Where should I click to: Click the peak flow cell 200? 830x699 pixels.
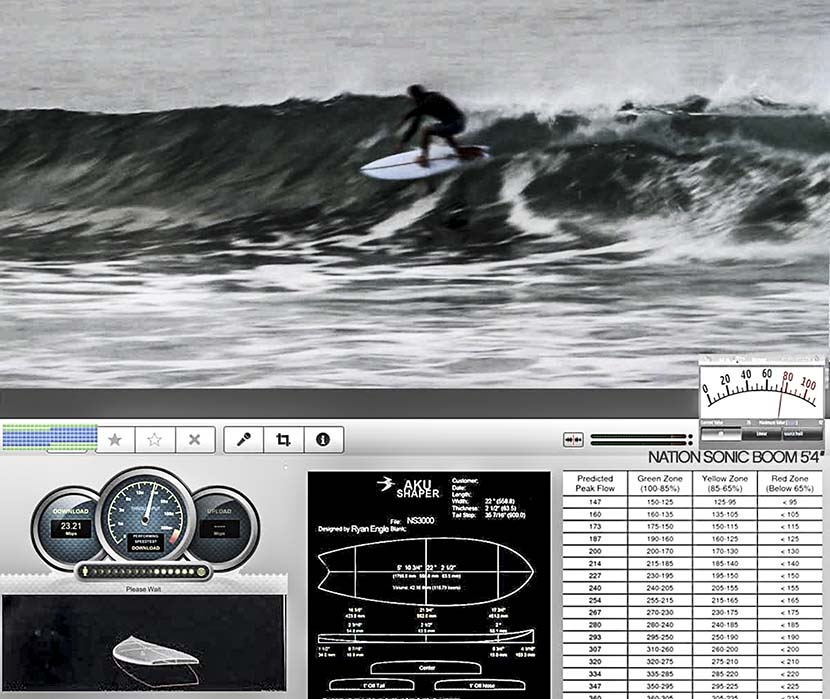tap(595, 551)
